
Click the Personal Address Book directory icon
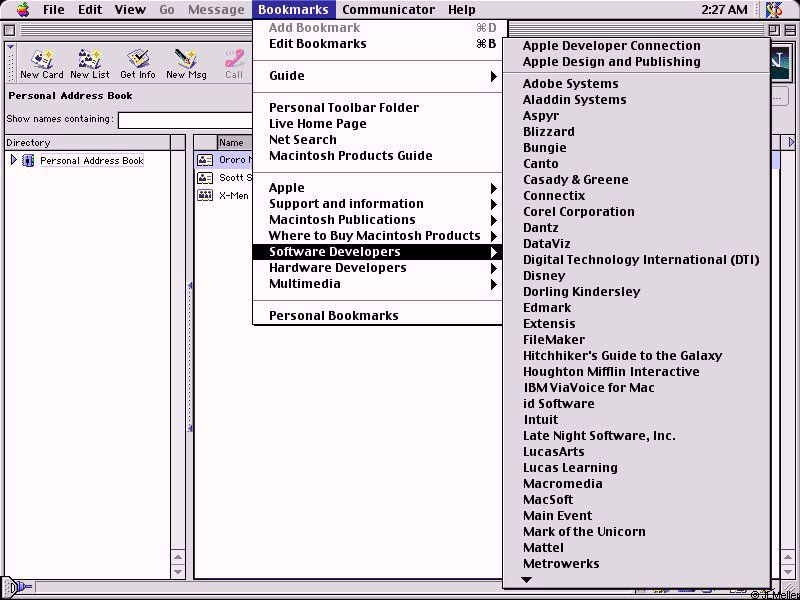[28, 161]
